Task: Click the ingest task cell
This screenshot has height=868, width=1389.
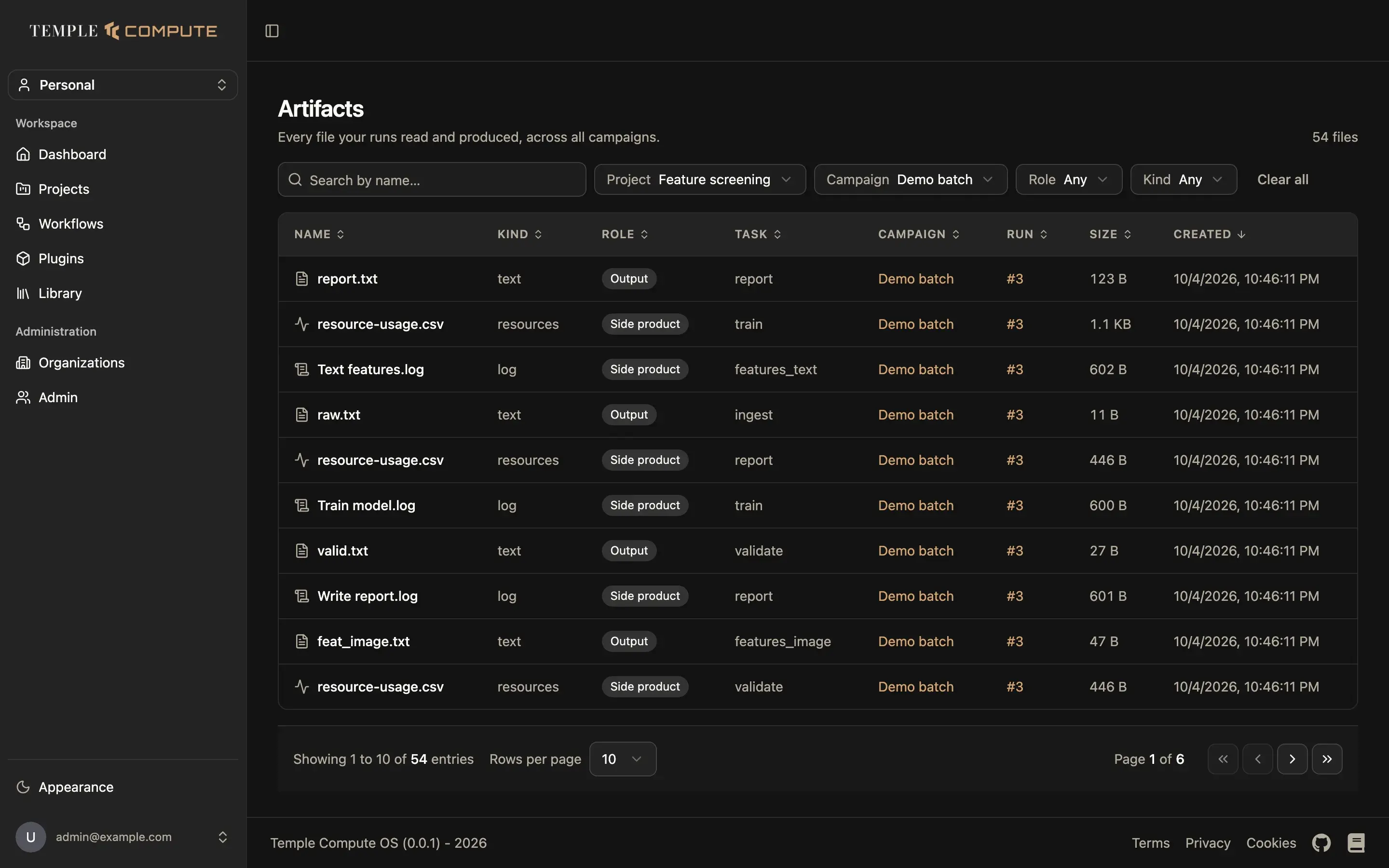Action: click(754, 415)
